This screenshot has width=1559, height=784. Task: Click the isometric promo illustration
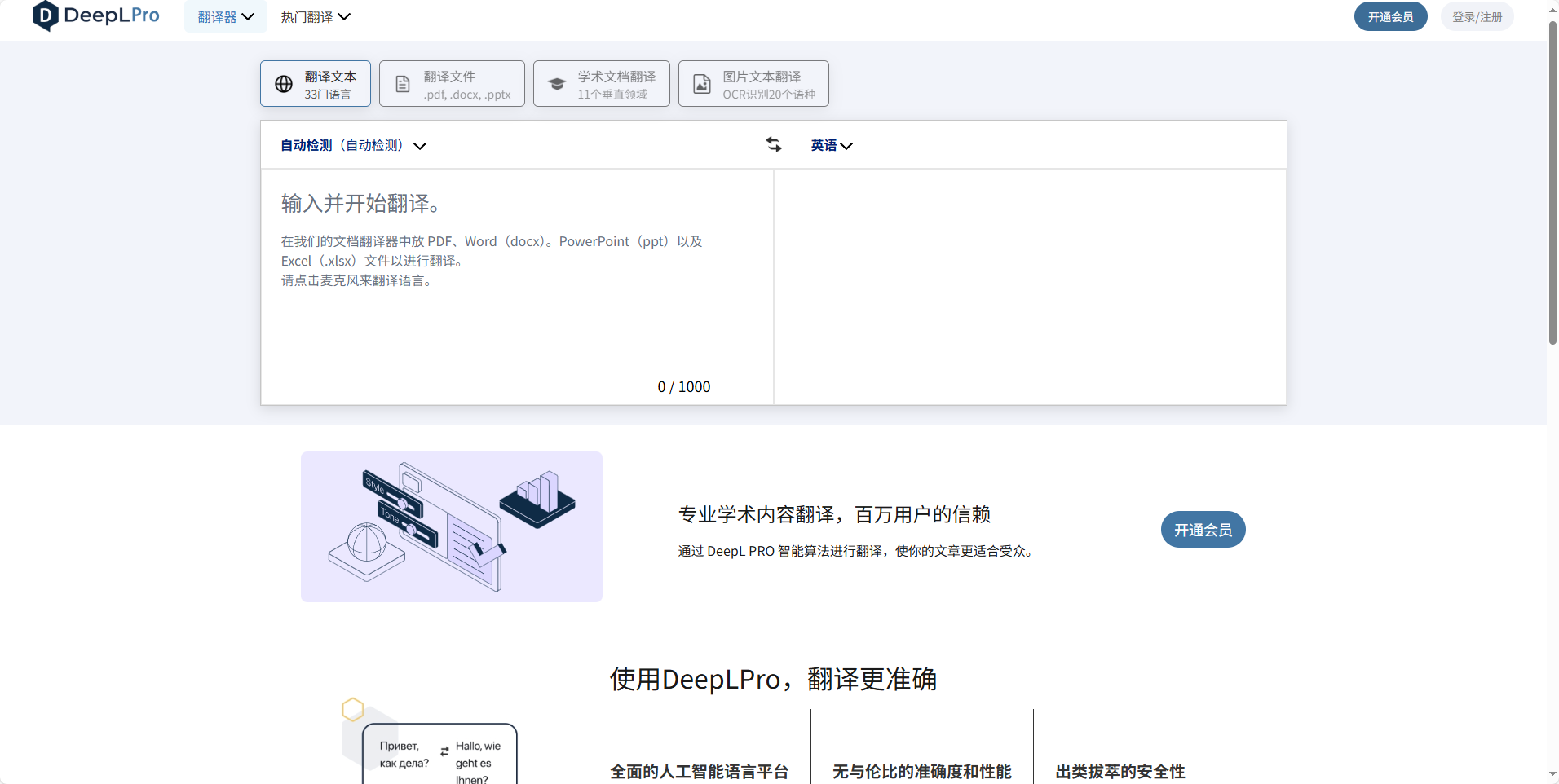(452, 526)
